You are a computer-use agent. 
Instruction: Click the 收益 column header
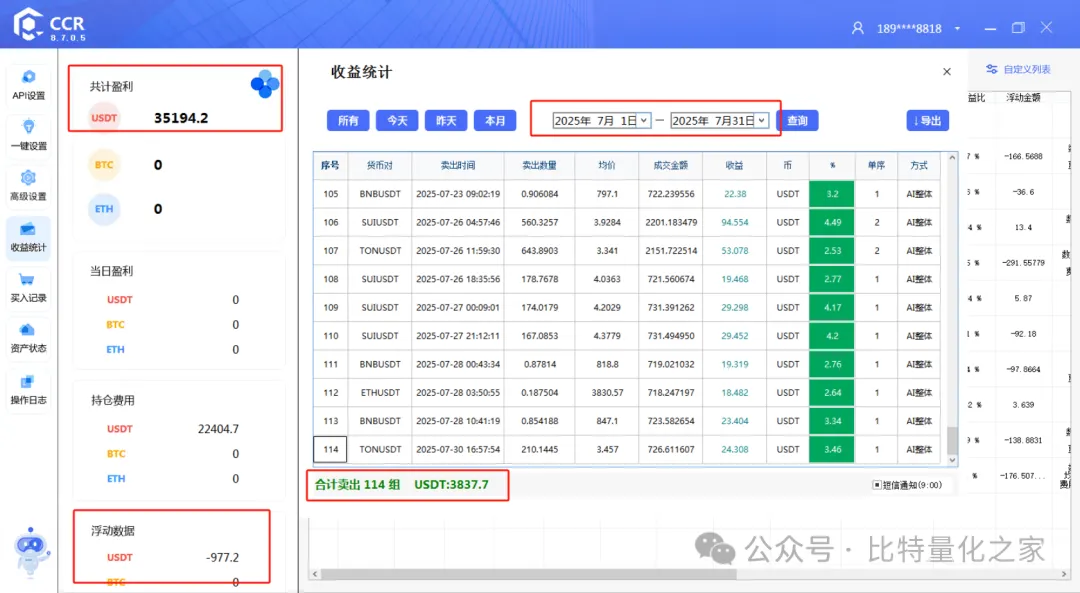tap(734, 165)
